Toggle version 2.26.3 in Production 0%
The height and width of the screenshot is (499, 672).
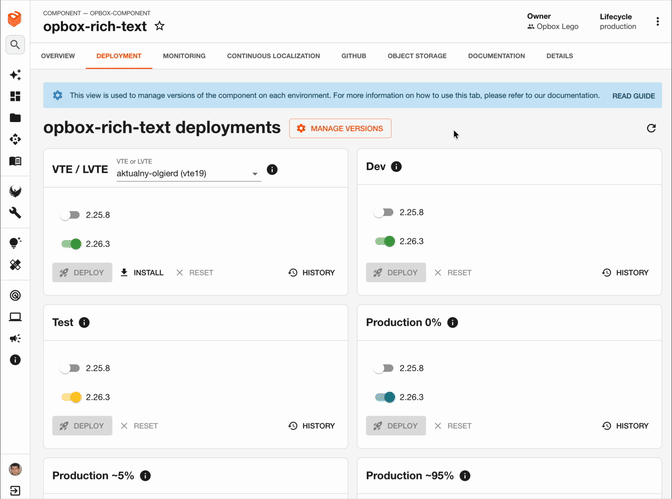(385, 397)
